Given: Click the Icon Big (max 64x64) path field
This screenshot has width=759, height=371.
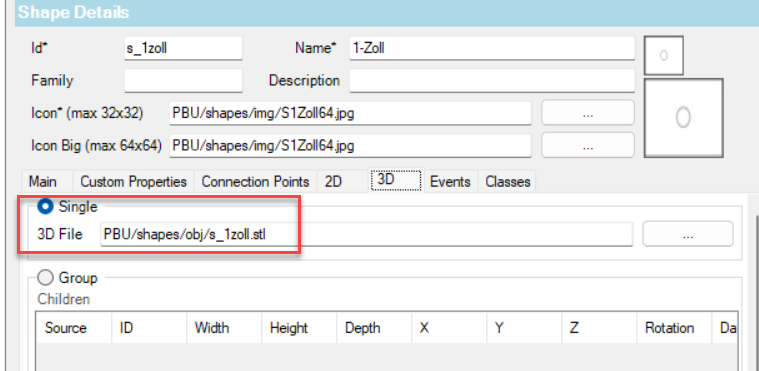Looking at the screenshot, I should (350, 145).
